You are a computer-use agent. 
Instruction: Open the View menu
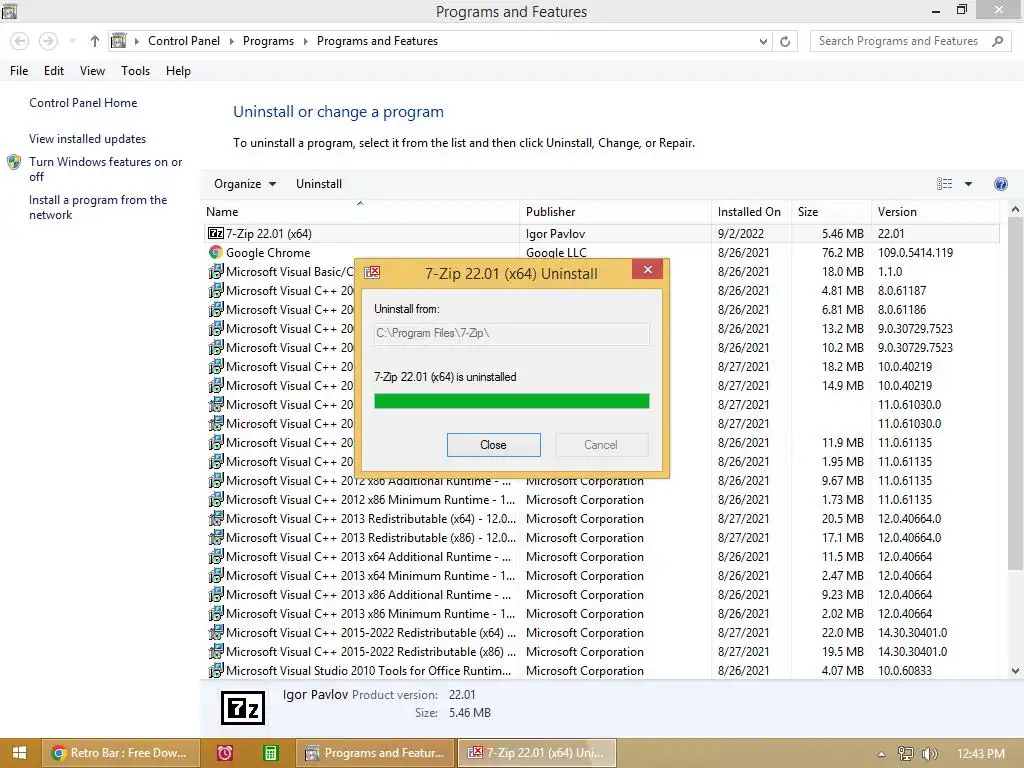(x=92, y=71)
